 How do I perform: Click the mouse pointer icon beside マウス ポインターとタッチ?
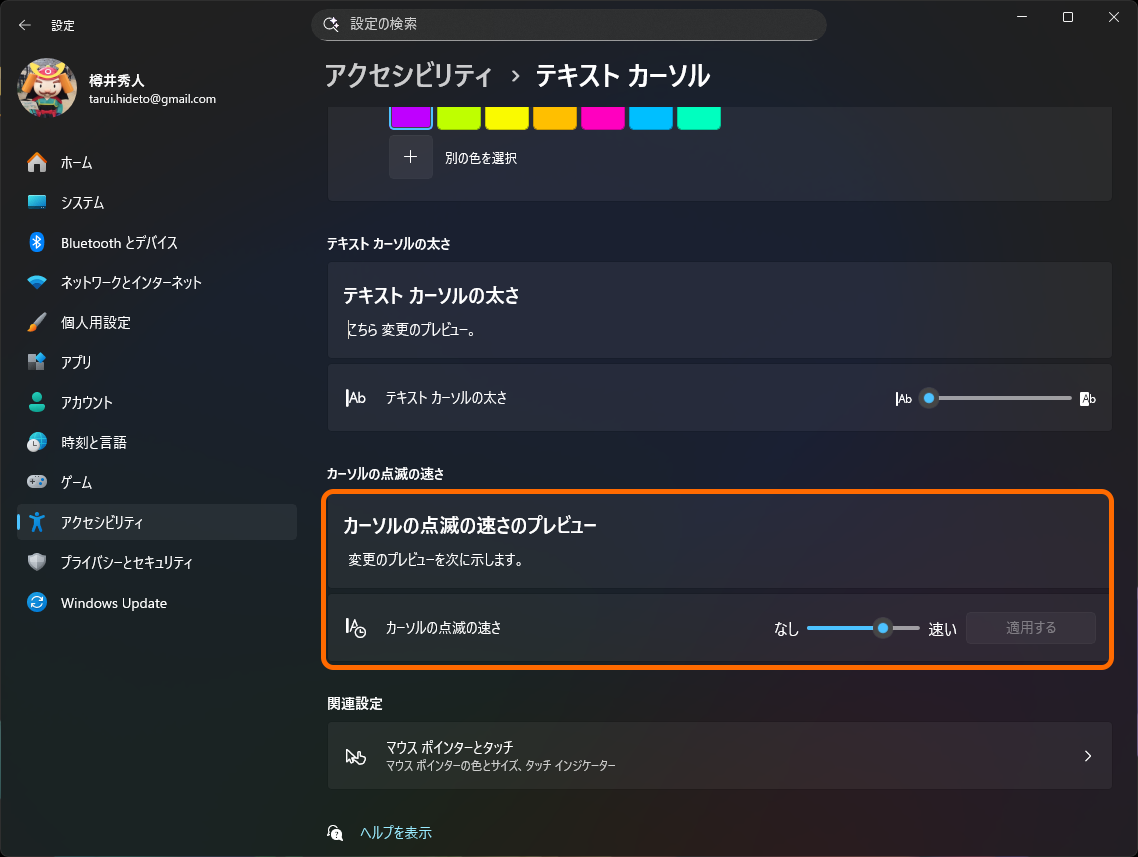(356, 756)
